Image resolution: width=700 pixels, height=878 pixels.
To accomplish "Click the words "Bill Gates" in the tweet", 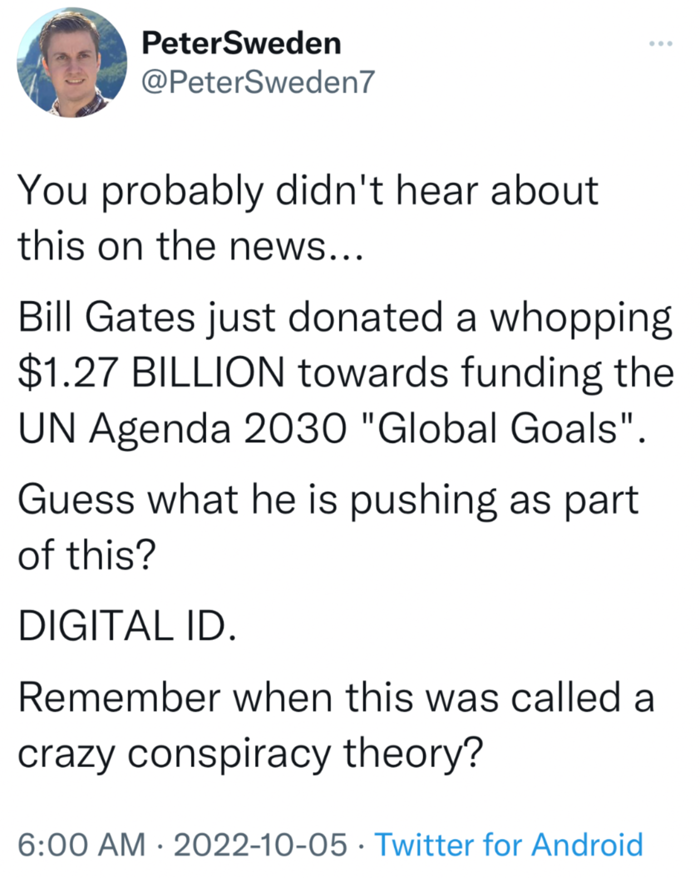I will point(106,317).
